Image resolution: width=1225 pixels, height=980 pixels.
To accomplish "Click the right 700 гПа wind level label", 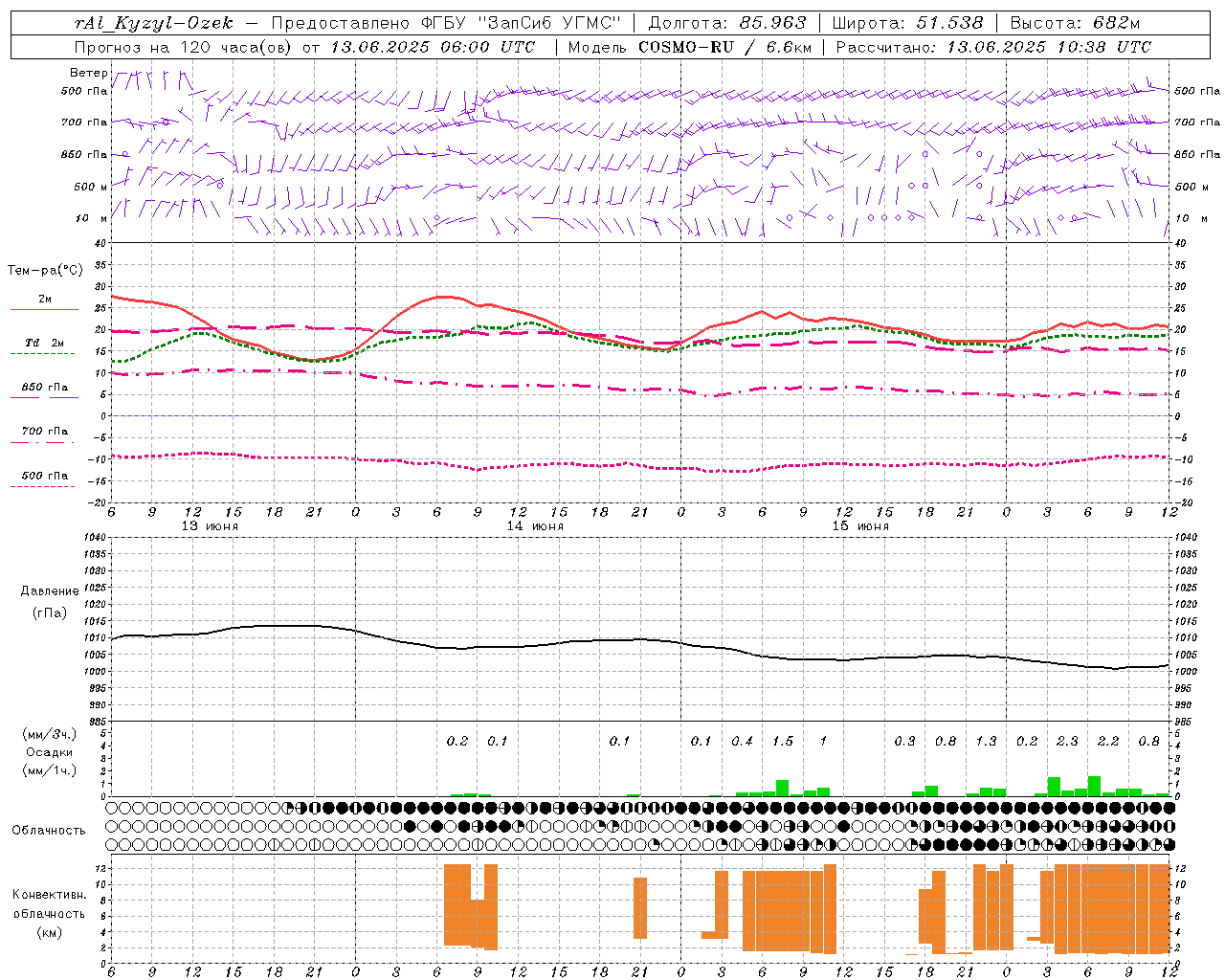I will [1197, 122].
